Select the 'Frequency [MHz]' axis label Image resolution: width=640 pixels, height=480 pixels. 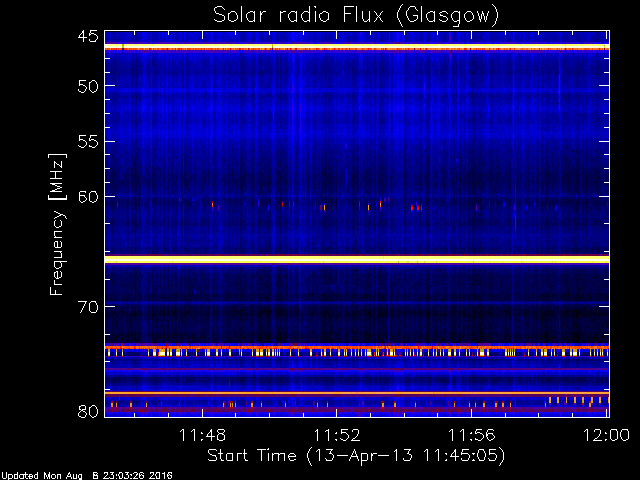point(57,224)
